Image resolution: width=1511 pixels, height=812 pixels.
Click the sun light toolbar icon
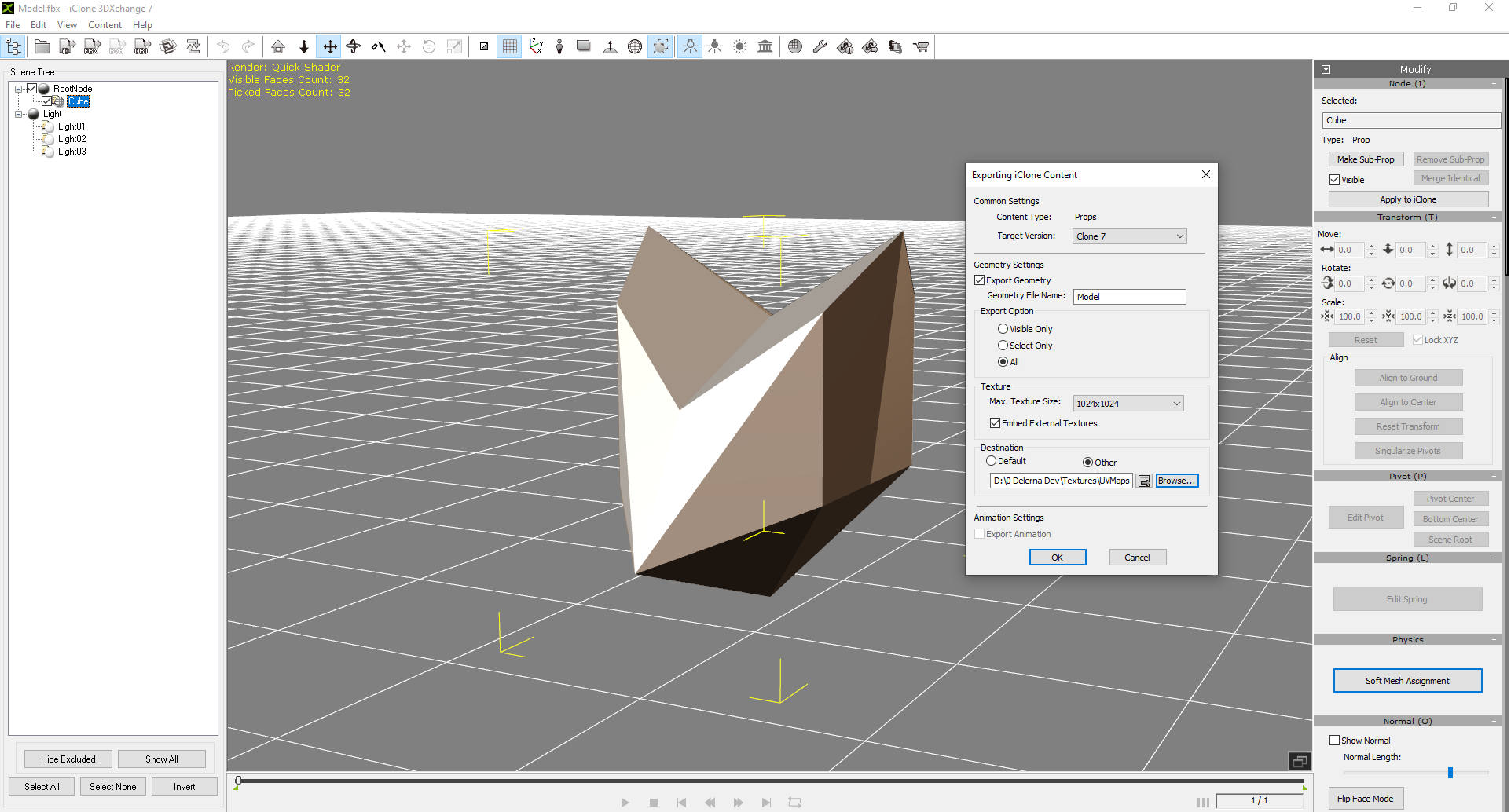coord(740,47)
